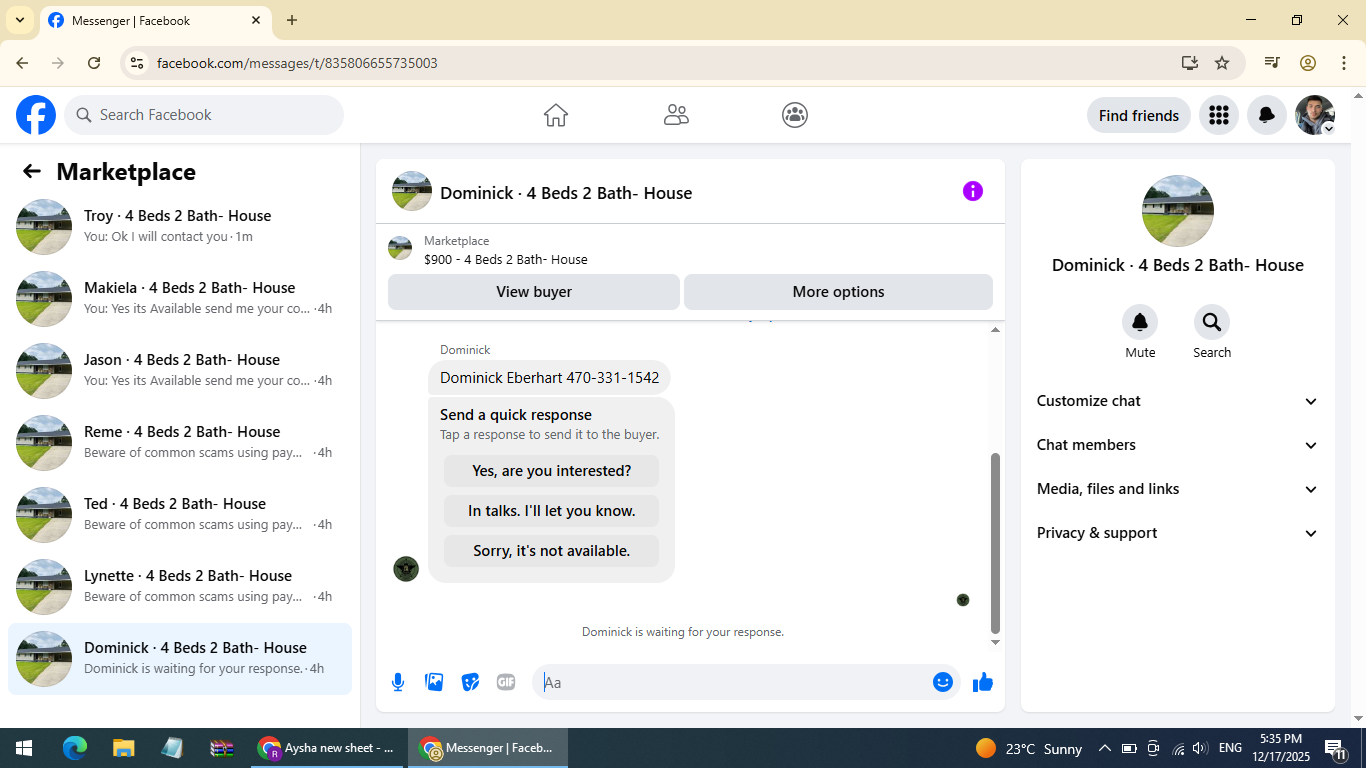Open a new browser tab
The width and height of the screenshot is (1366, 768).
click(292, 20)
